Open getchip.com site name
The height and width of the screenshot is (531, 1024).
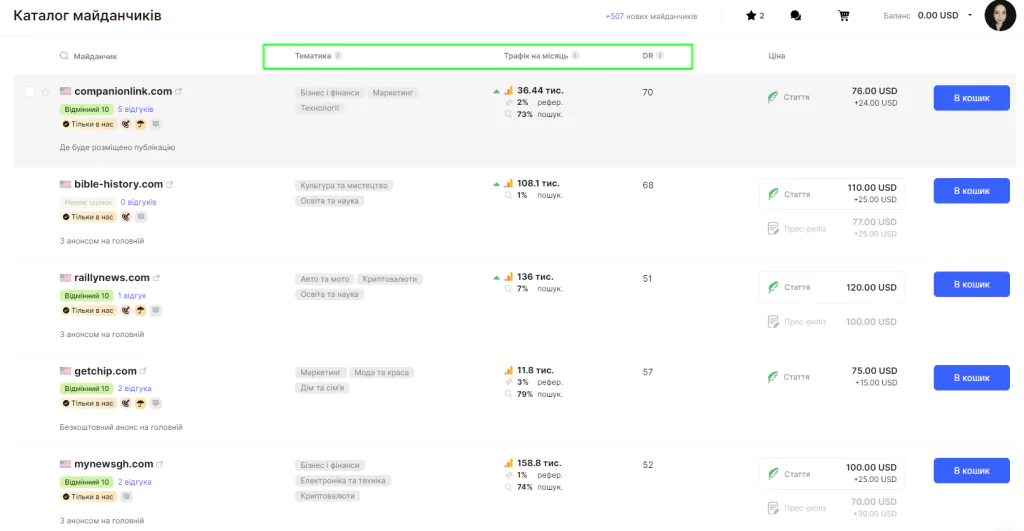(x=105, y=371)
